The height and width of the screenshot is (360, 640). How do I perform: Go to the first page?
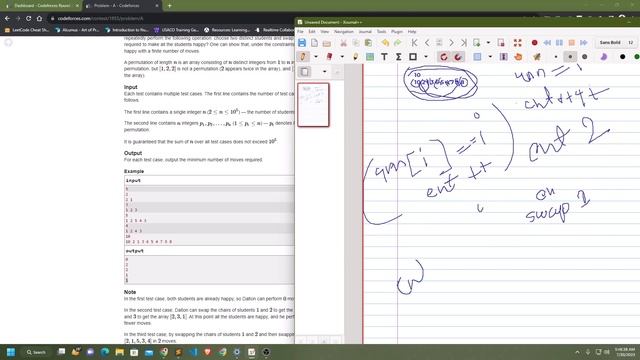414,42
